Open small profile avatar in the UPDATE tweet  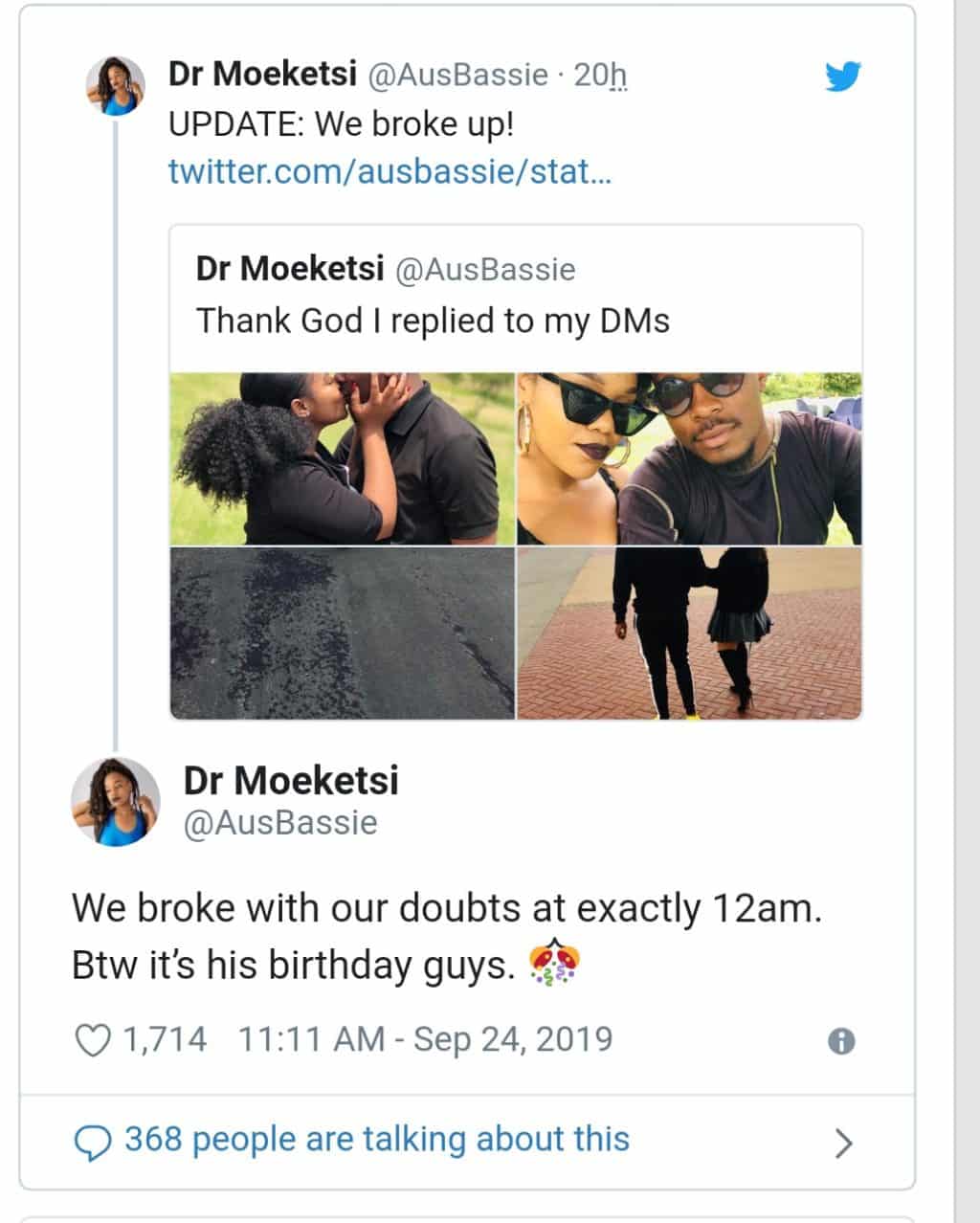coord(116,85)
